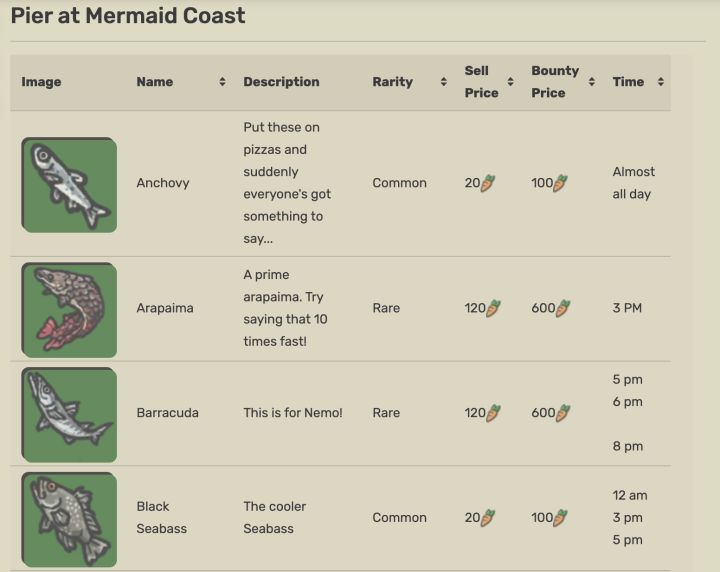Sort the table by Sell Price column
The width and height of the screenshot is (720, 572).
tap(510, 82)
